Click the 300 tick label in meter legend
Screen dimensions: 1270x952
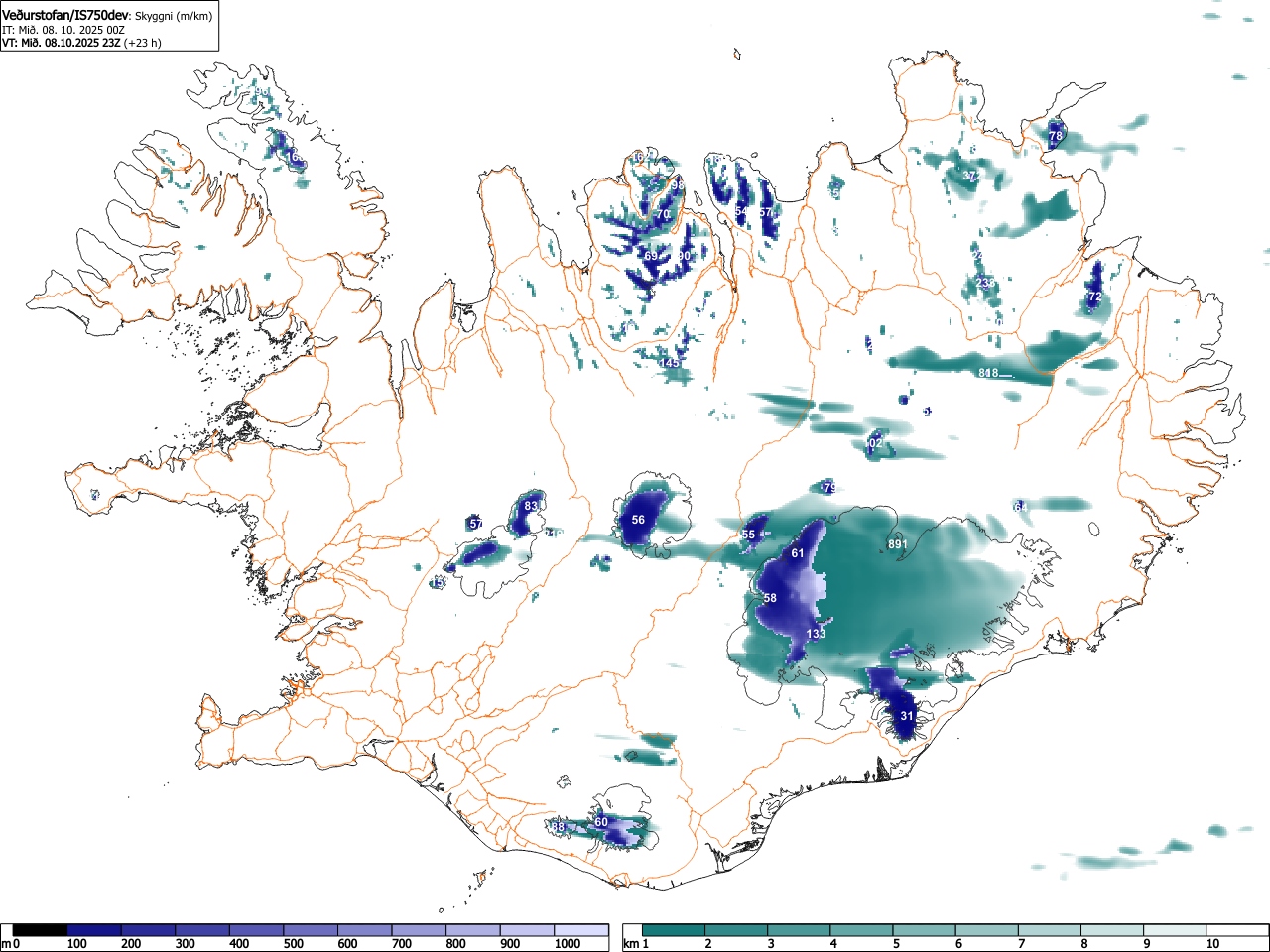(x=185, y=944)
